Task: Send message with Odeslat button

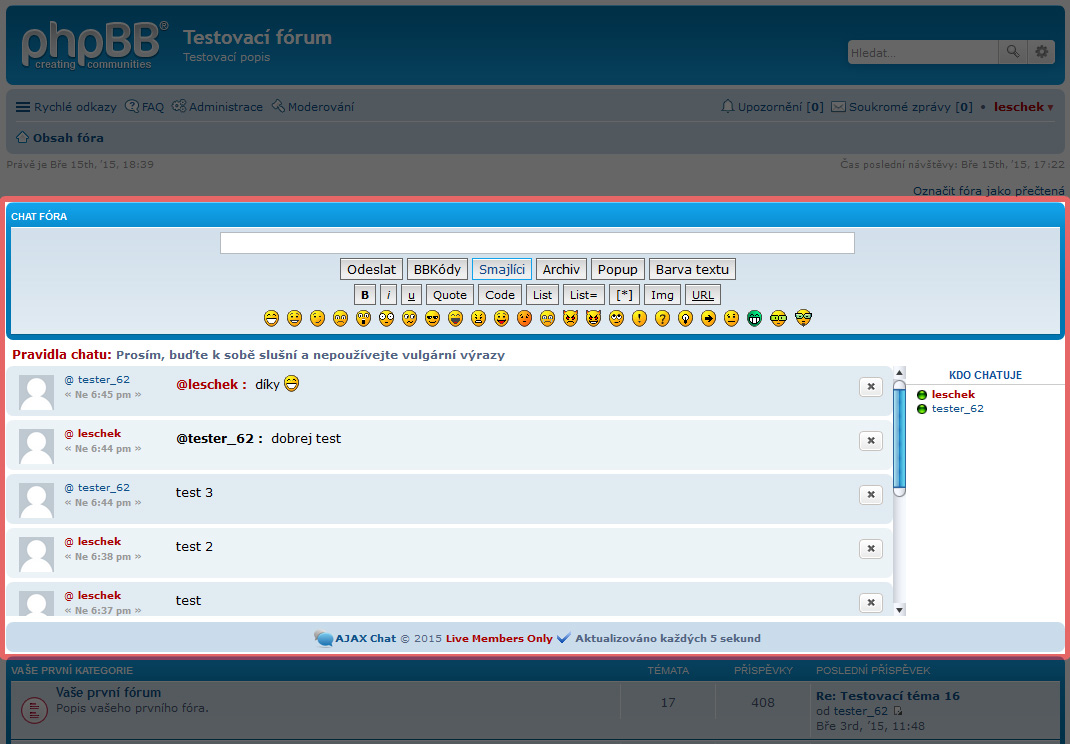Action: (371, 269)
